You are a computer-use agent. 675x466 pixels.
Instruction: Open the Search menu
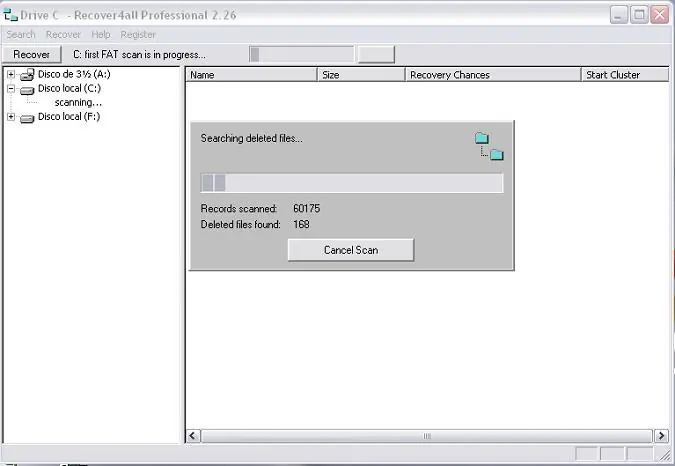(x=21, y=34)
